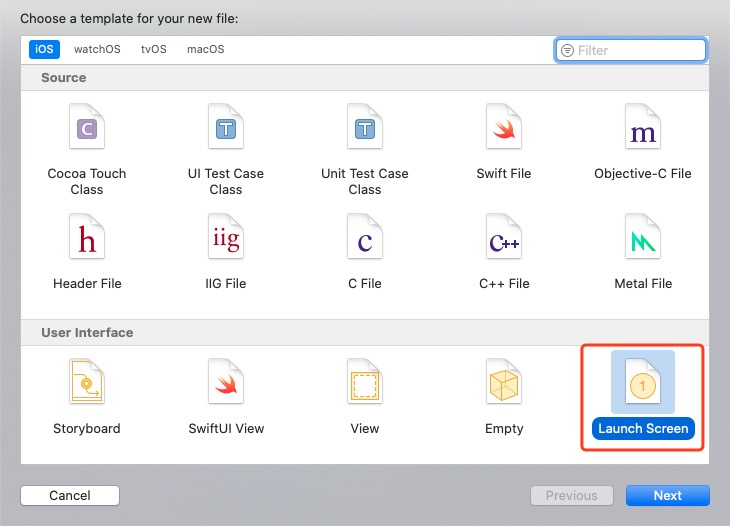Select the Metal File template
Screen dimensions: 730x526
(642, 240)
